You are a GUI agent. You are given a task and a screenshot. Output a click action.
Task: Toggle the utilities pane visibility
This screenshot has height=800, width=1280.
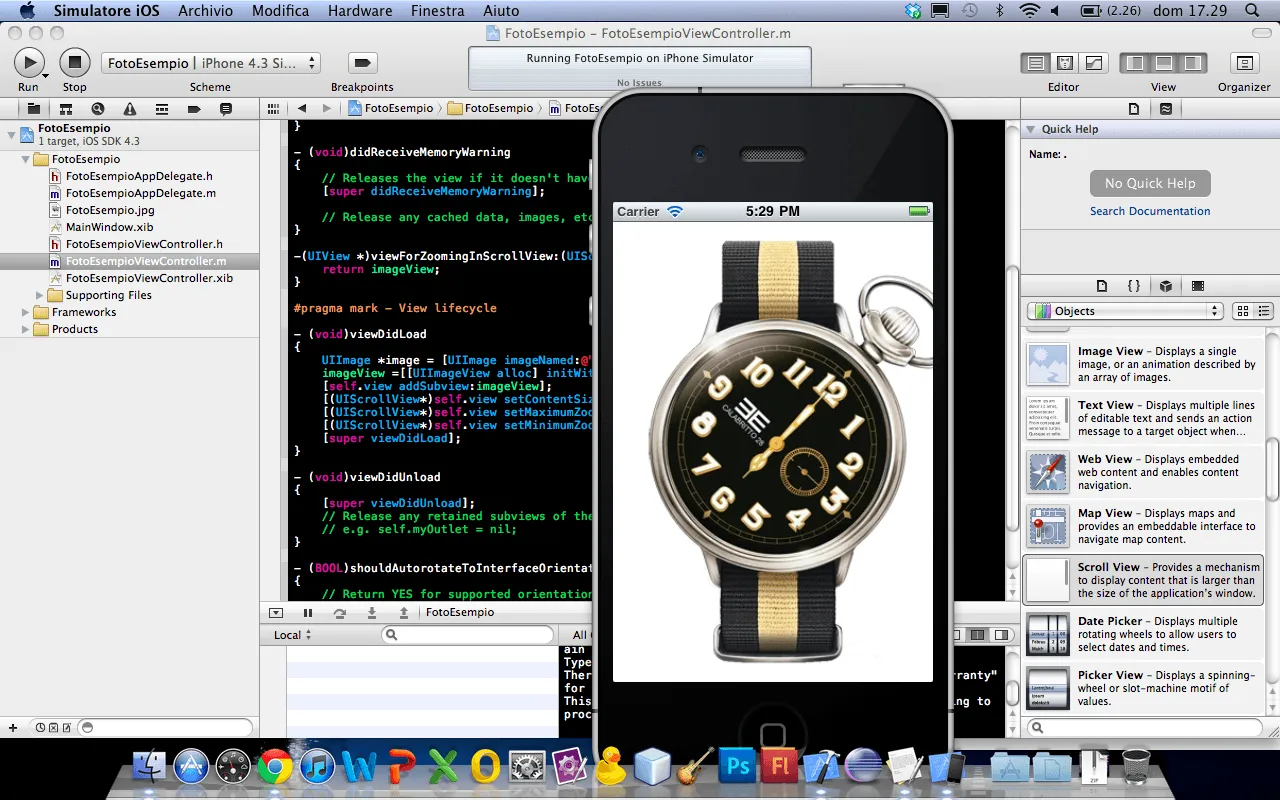pos(1192,63)
